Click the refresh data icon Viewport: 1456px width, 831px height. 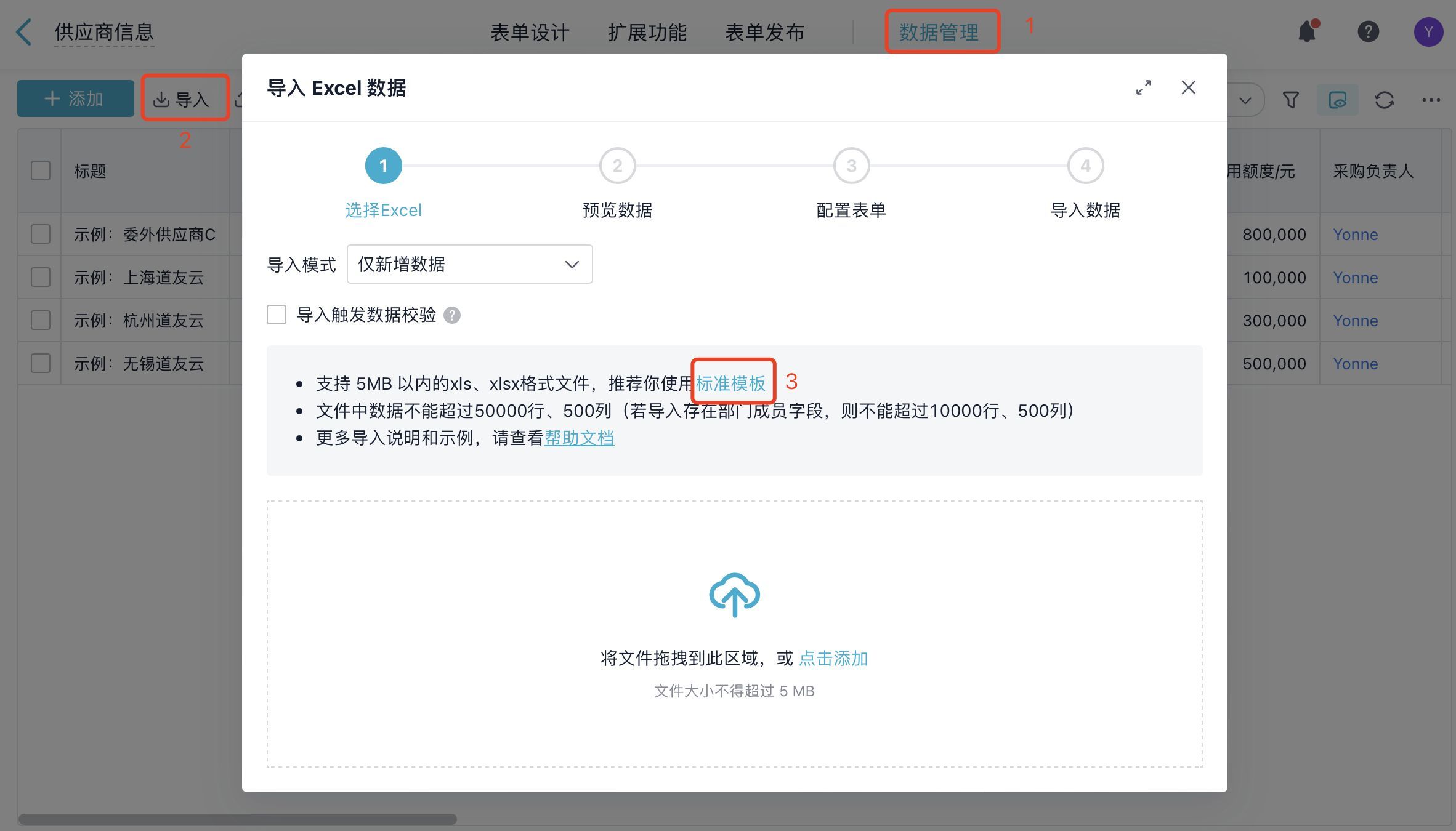(x=1384, y=100)
